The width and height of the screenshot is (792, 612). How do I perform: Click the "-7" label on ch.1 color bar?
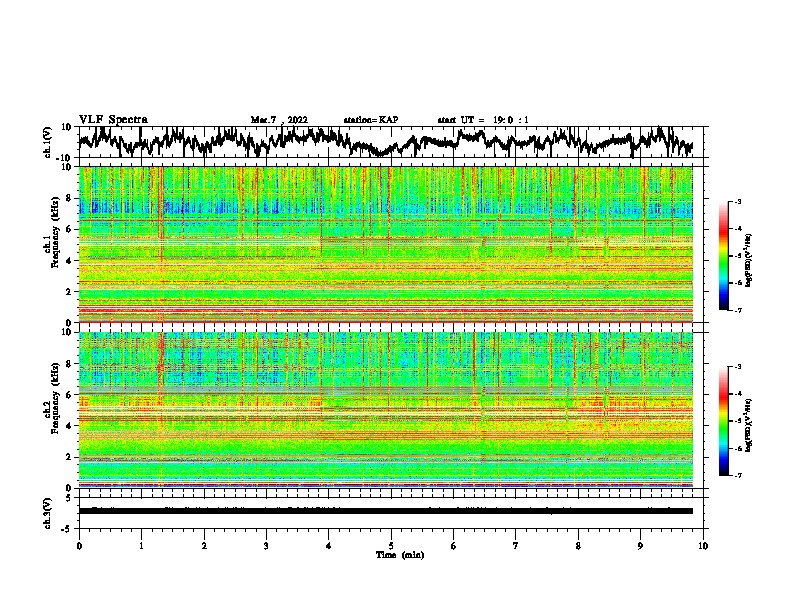pyautogui.click(x=737, y=310)
